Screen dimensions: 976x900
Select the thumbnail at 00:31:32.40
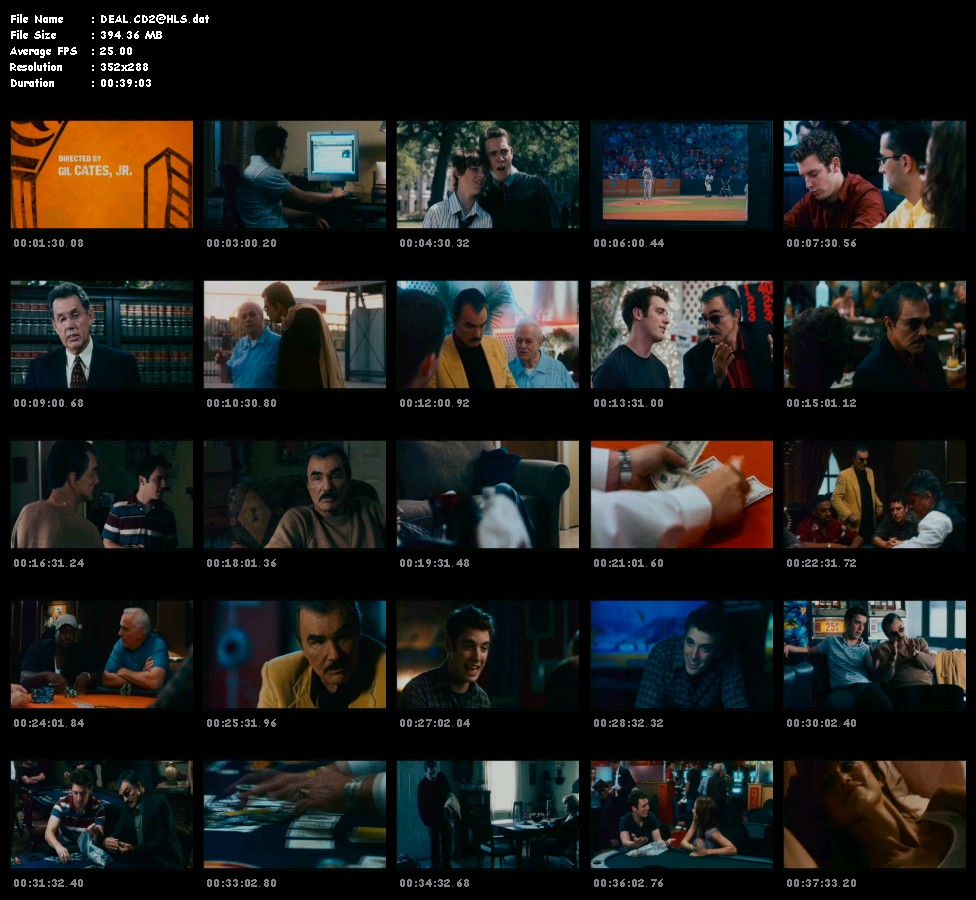pos(101,814)
